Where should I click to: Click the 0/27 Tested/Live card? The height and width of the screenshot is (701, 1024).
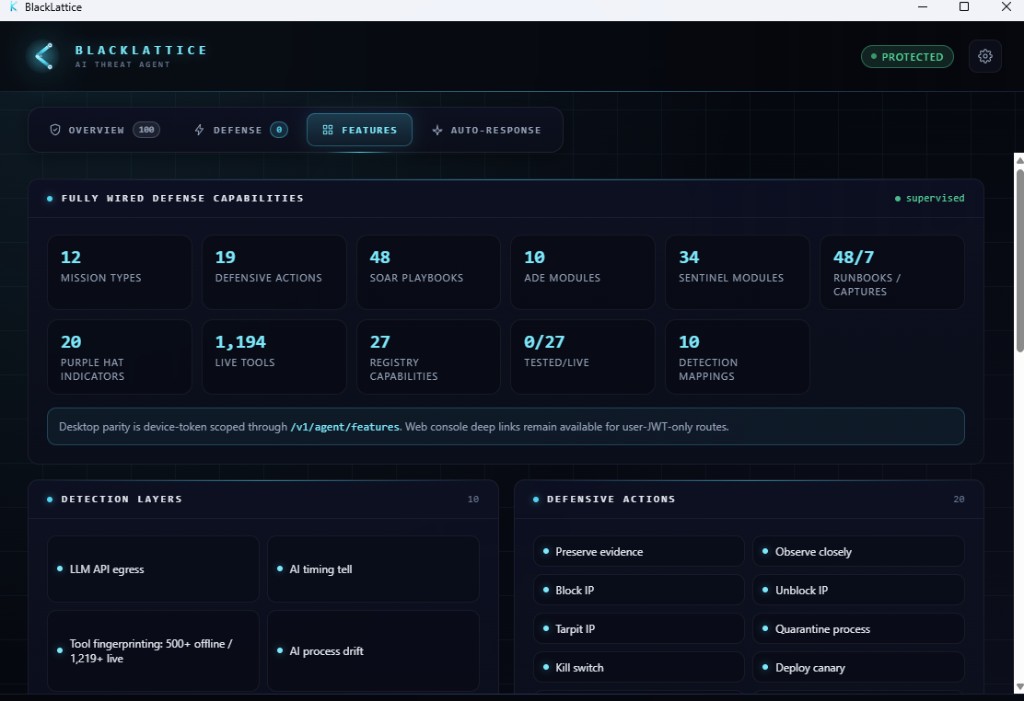point(583,357)
